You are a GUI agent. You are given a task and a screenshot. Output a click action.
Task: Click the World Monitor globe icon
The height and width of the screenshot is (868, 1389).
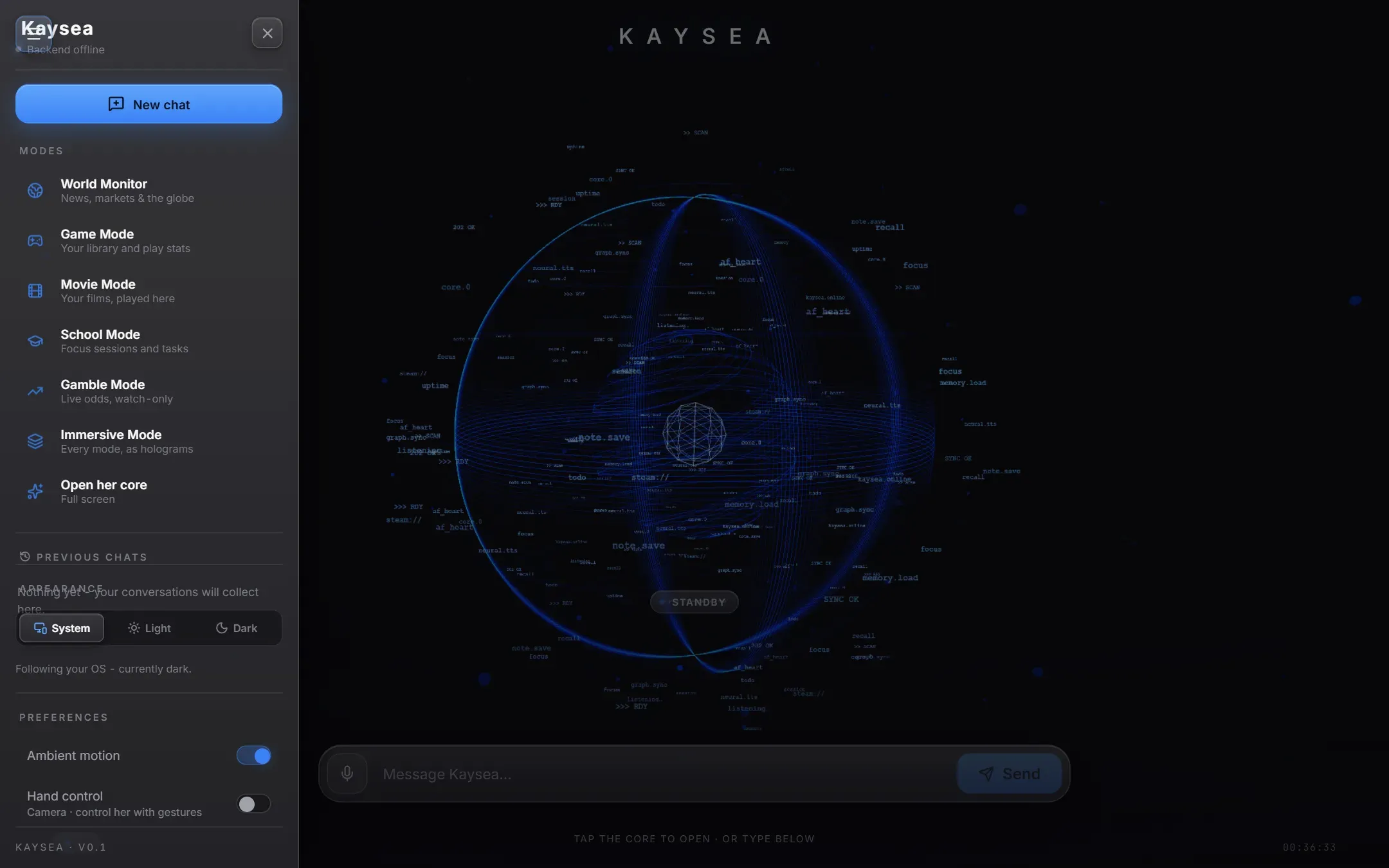click(35, 190)
